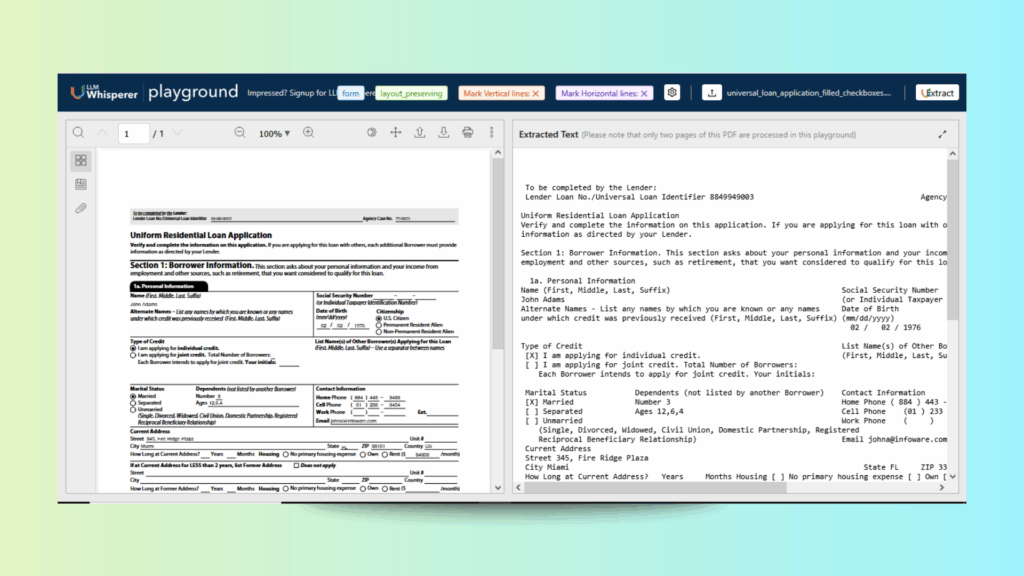Viewport: 1024px width, 576px height.
Task: Open settings gear in top bar
Action: click(x=673, y=93)
